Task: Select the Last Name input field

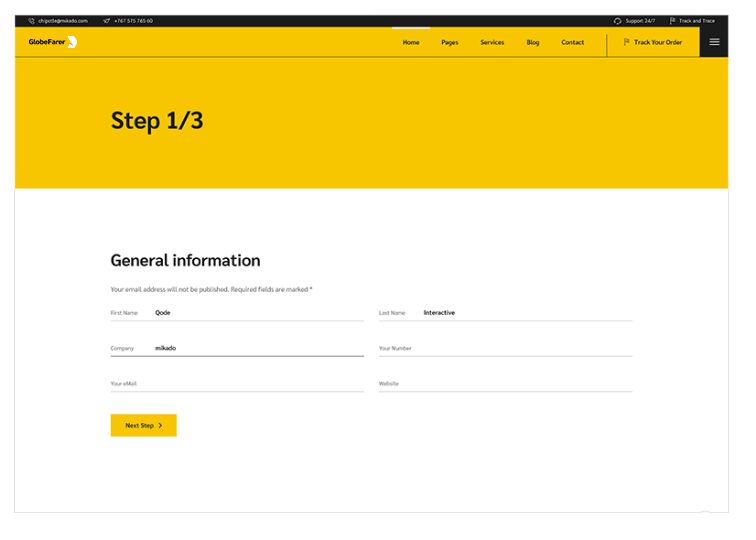Action: click(x=526, y=313)
